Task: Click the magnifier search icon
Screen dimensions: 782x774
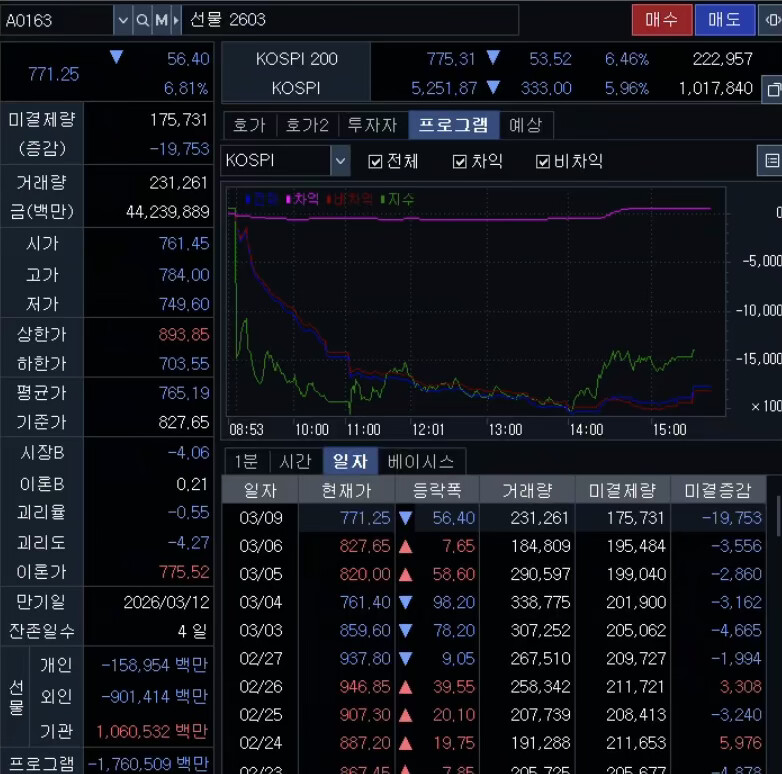Action: point(142,20)
